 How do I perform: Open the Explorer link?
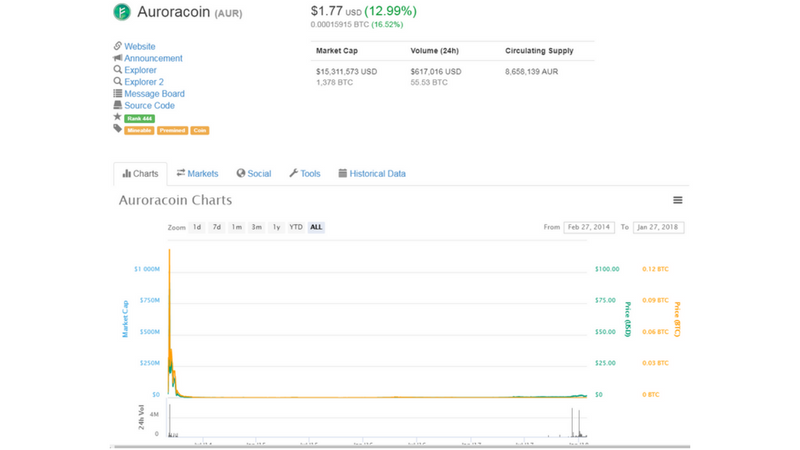140,70
